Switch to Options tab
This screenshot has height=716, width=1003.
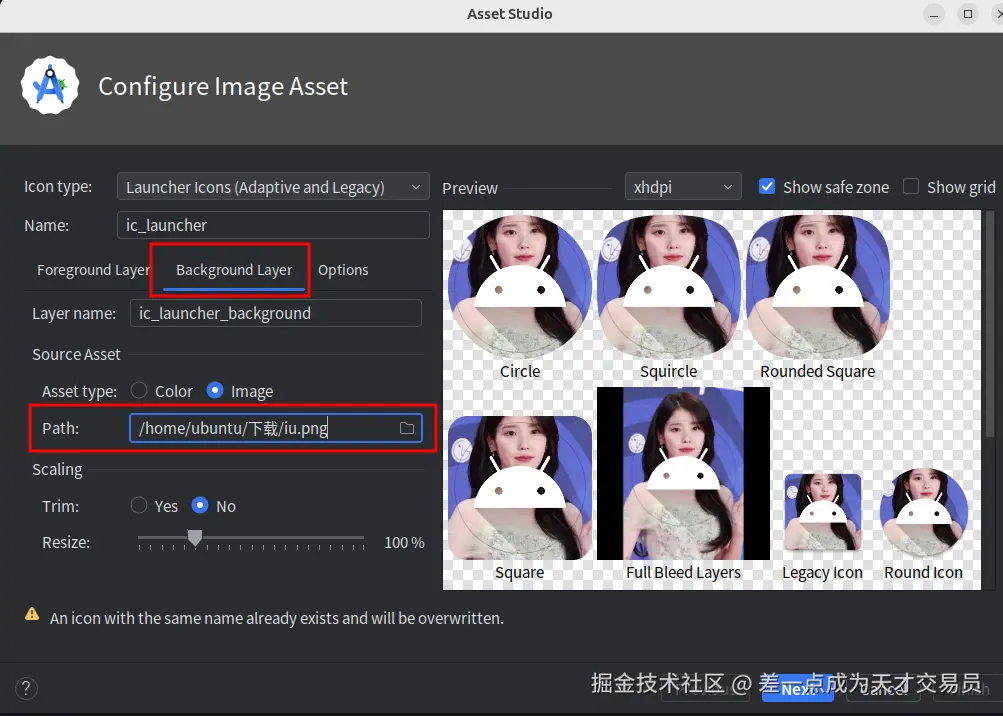pos(343,270)
